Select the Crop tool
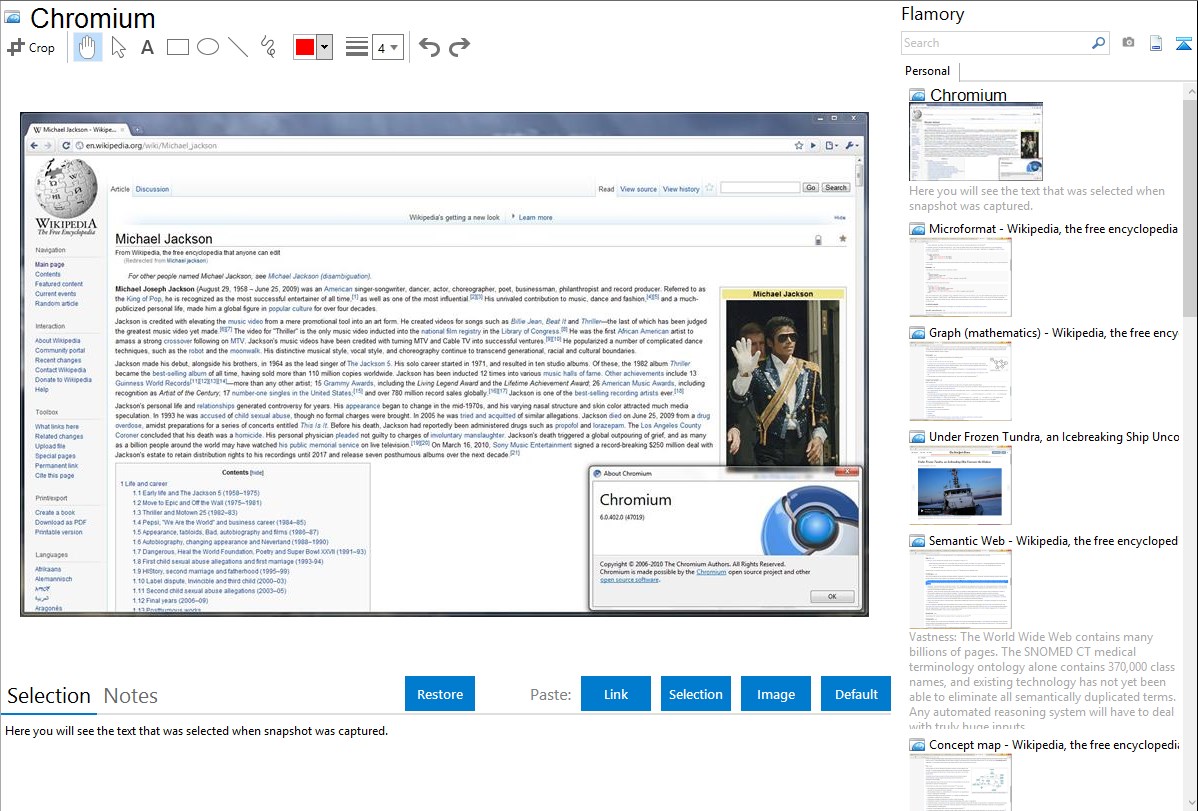Viewport: 1198px width, 811px height. pos(31,47)
